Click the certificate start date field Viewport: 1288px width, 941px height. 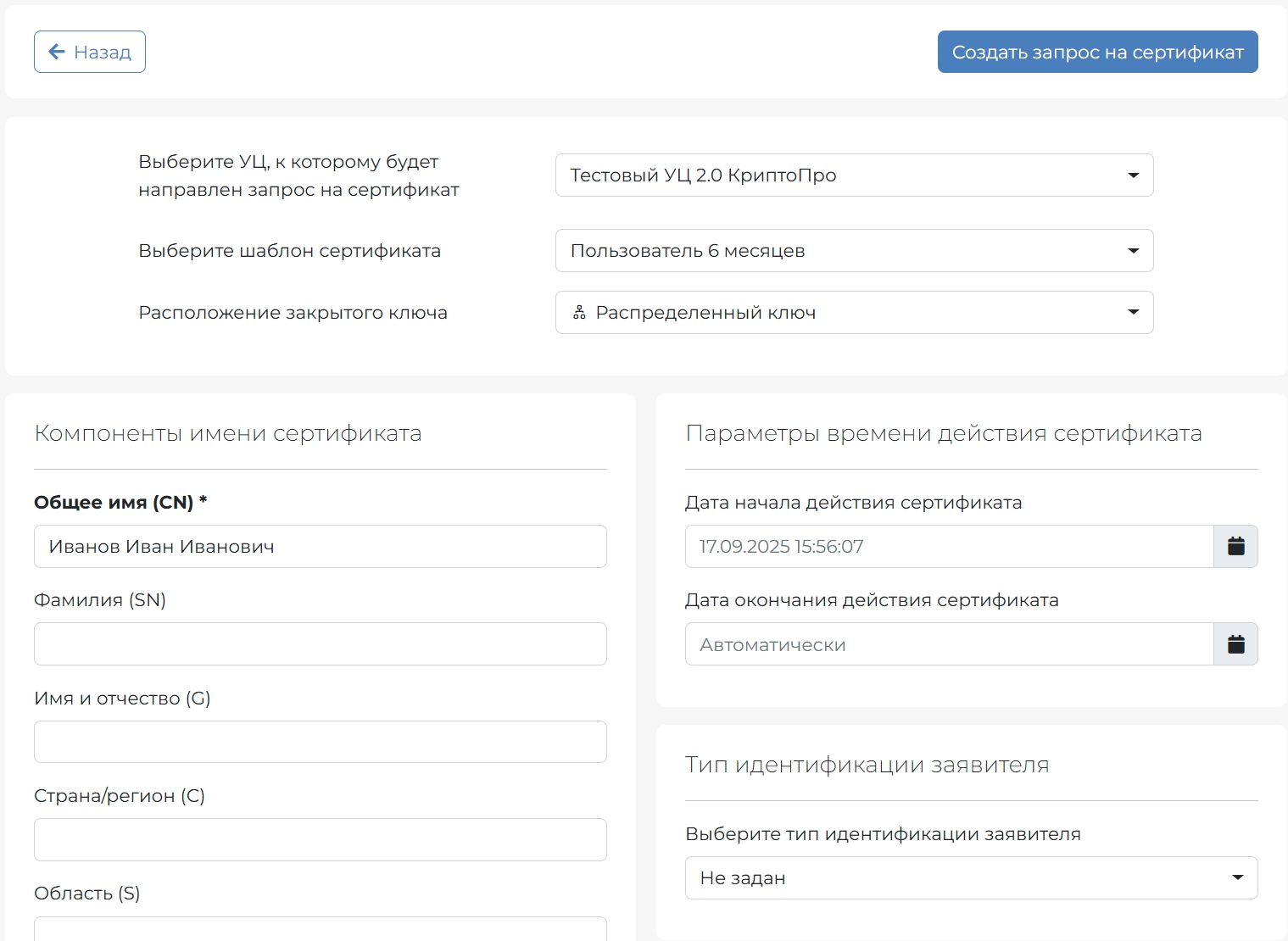click(948, 547)
